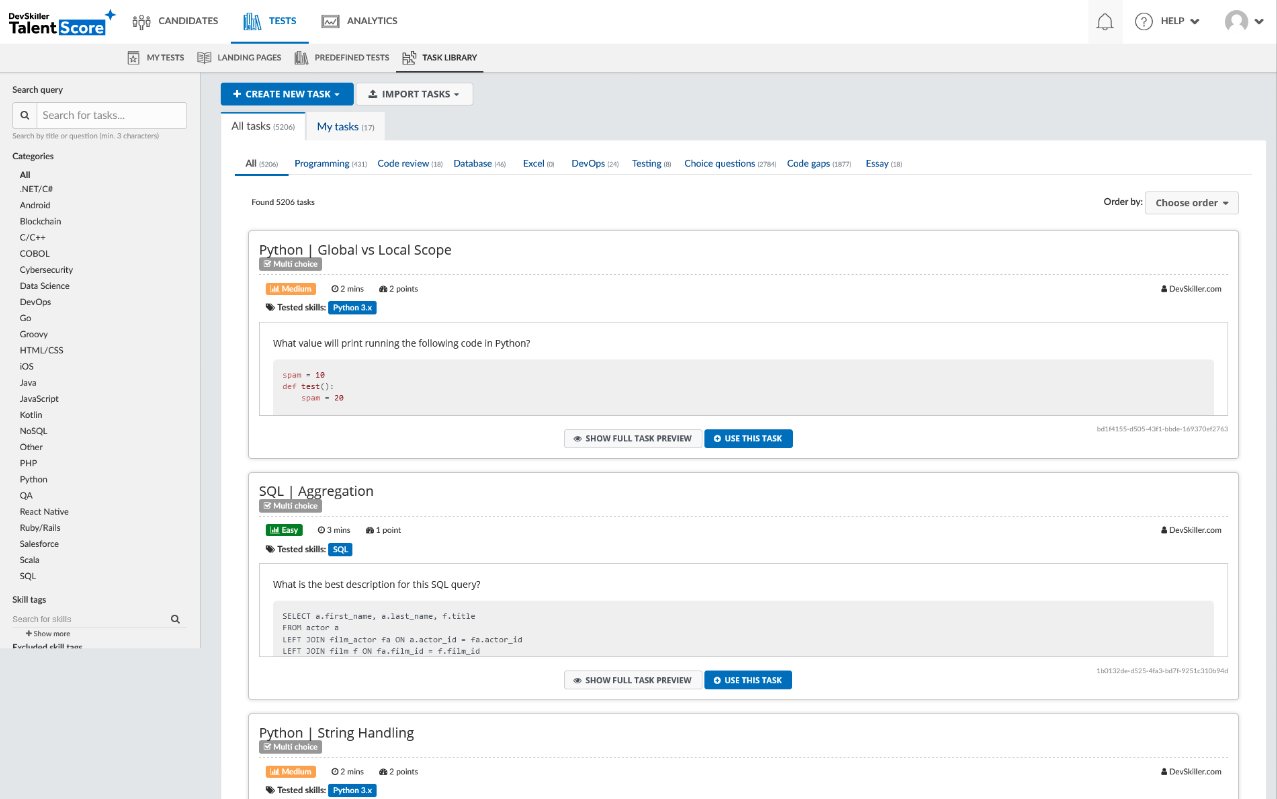Open the Import Tasks dropdown
The width and height of the screenshot is (1277, 799).
pos(414,93)
